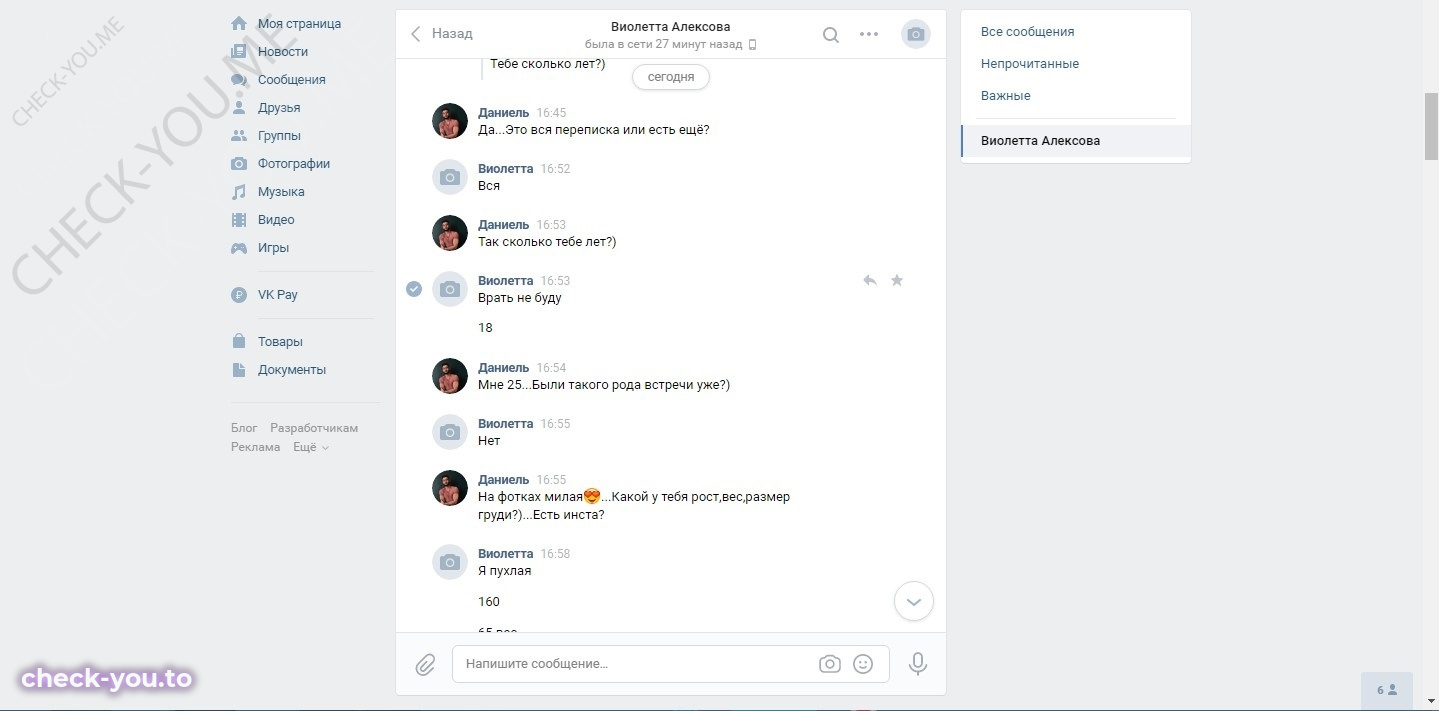Click Виолетта avatar at 16:58 message
Screen dimensions: 1439x711
(450, 562)
